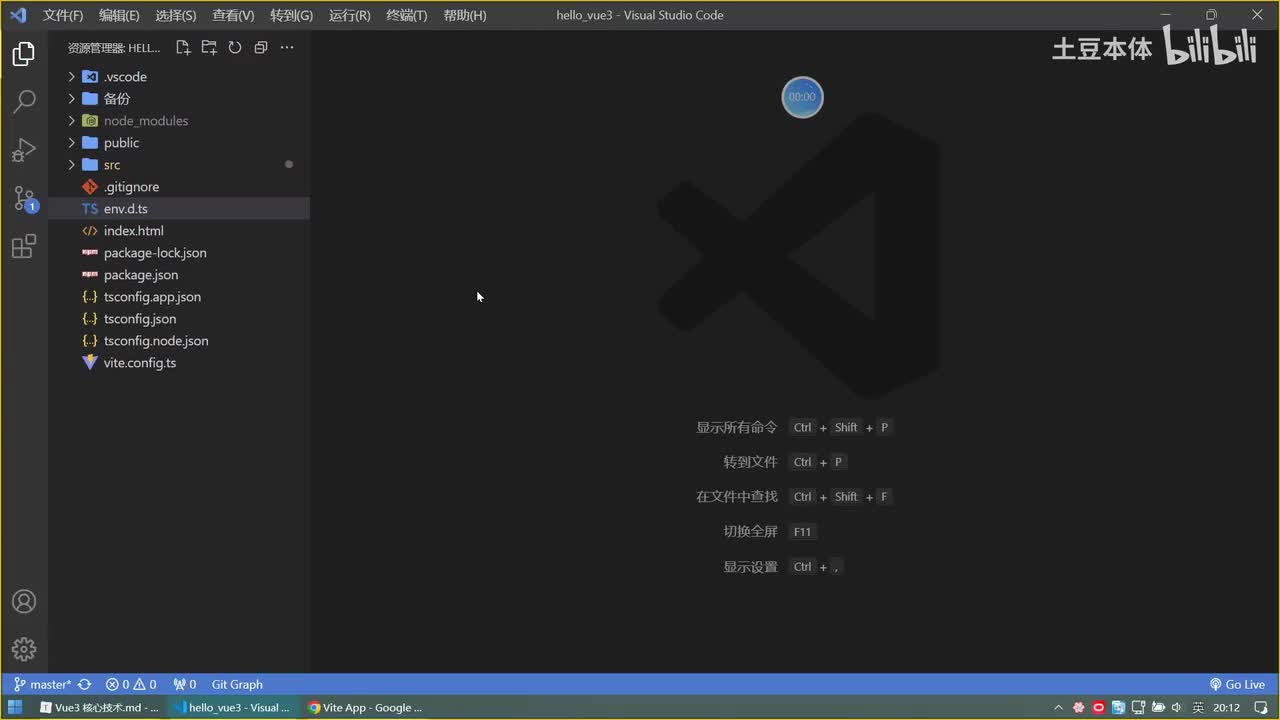
Task: Collapse all folders in explorer
Action: pos(261,47)
